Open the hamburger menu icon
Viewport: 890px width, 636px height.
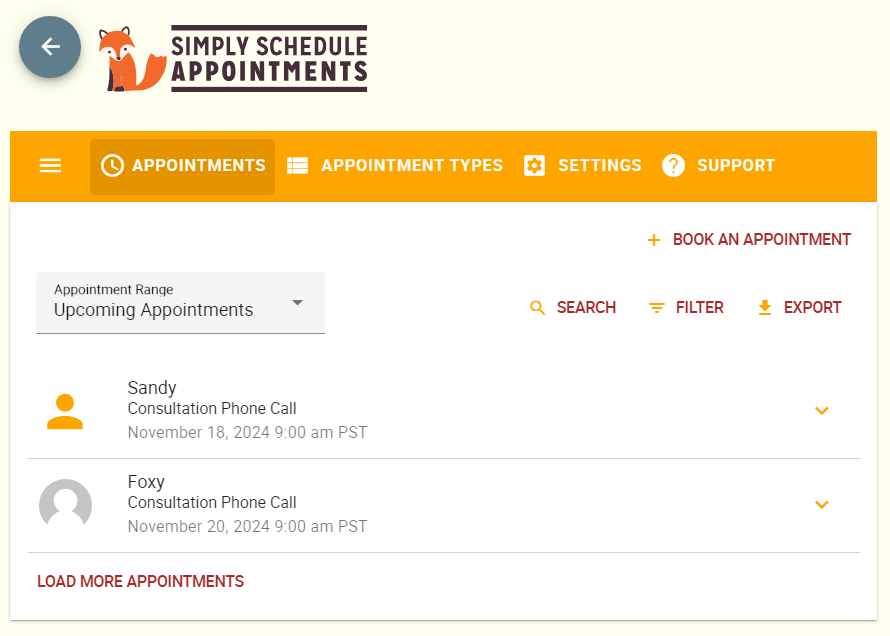[50, 166]
